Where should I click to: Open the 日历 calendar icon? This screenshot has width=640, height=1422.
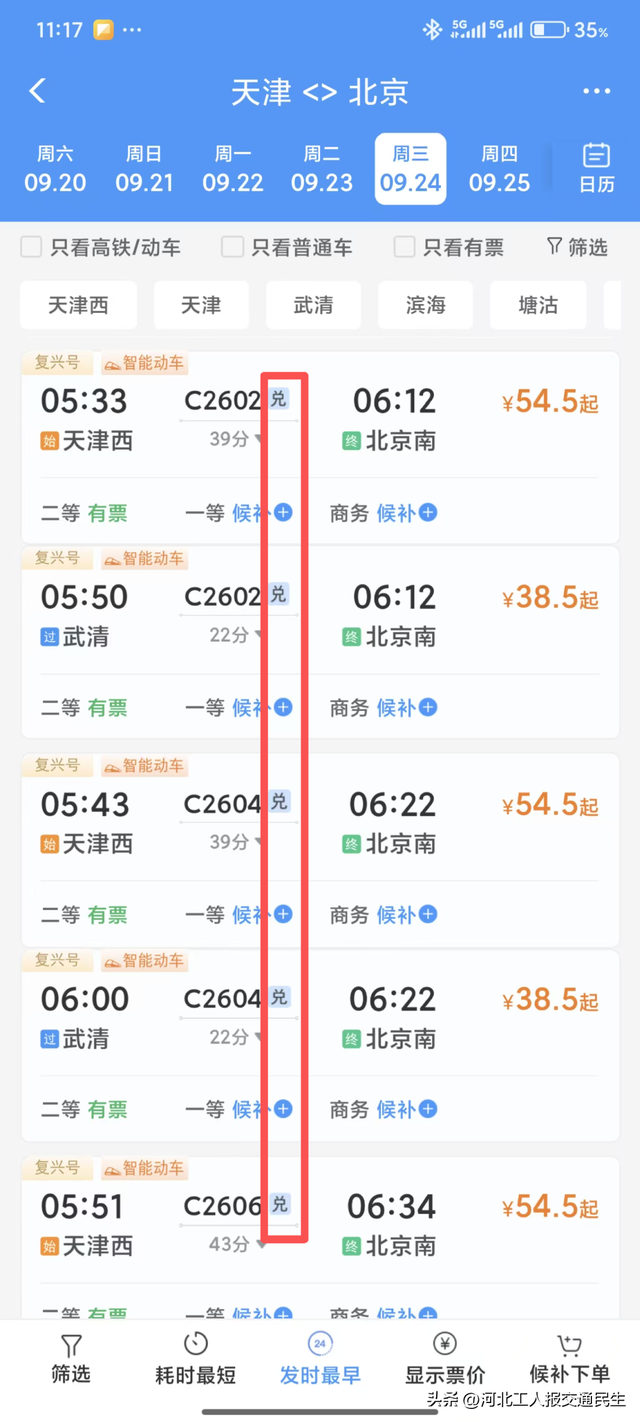596,156
